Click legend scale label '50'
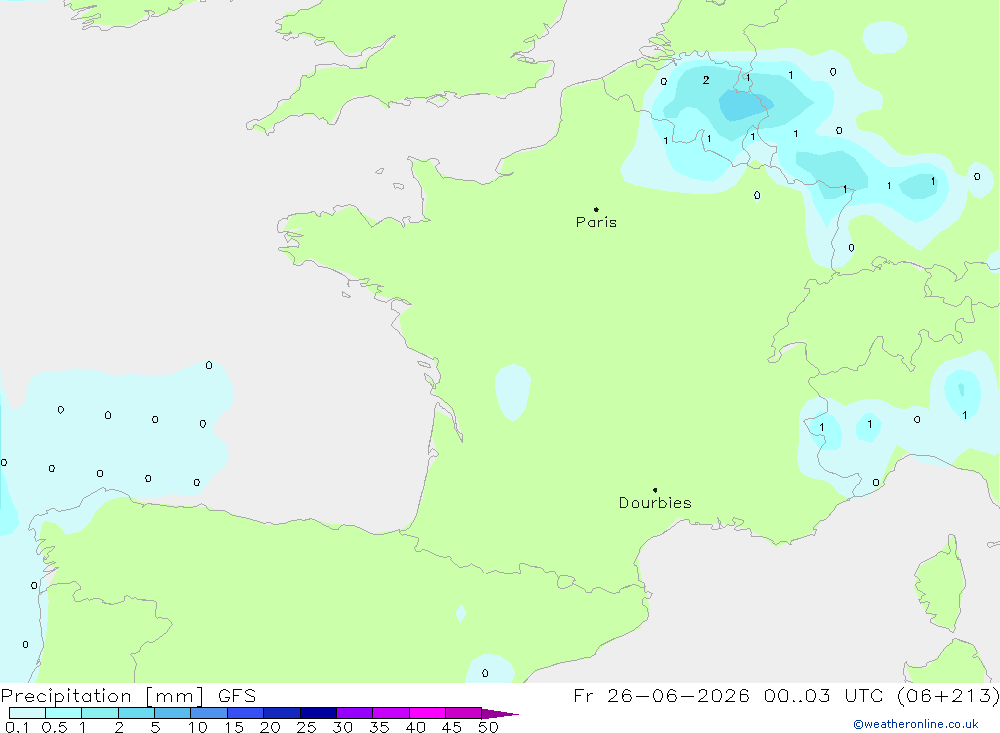This screenshot has width=1000, height=733. coord(488,727)
